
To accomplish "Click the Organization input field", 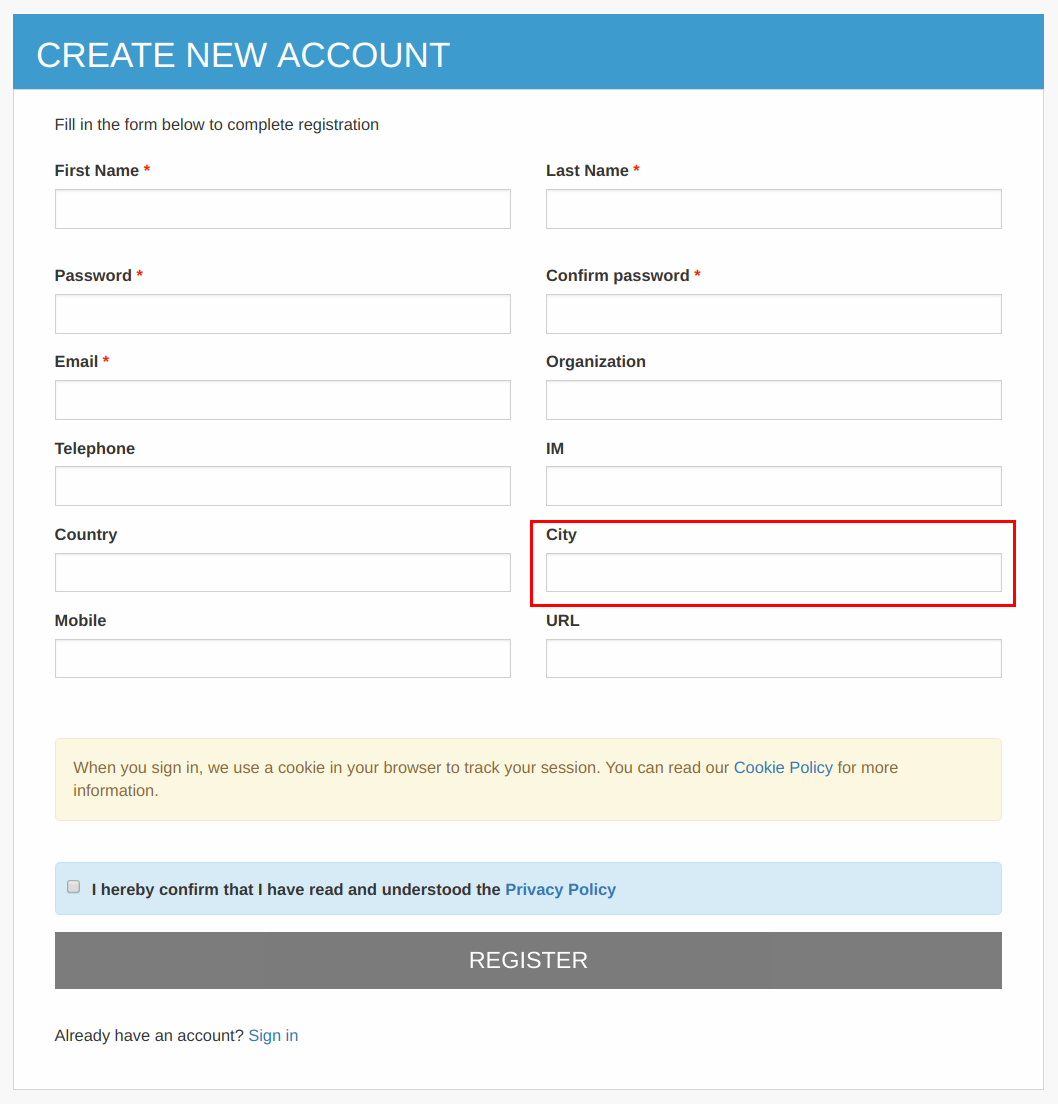I will [x=773, y=399].
